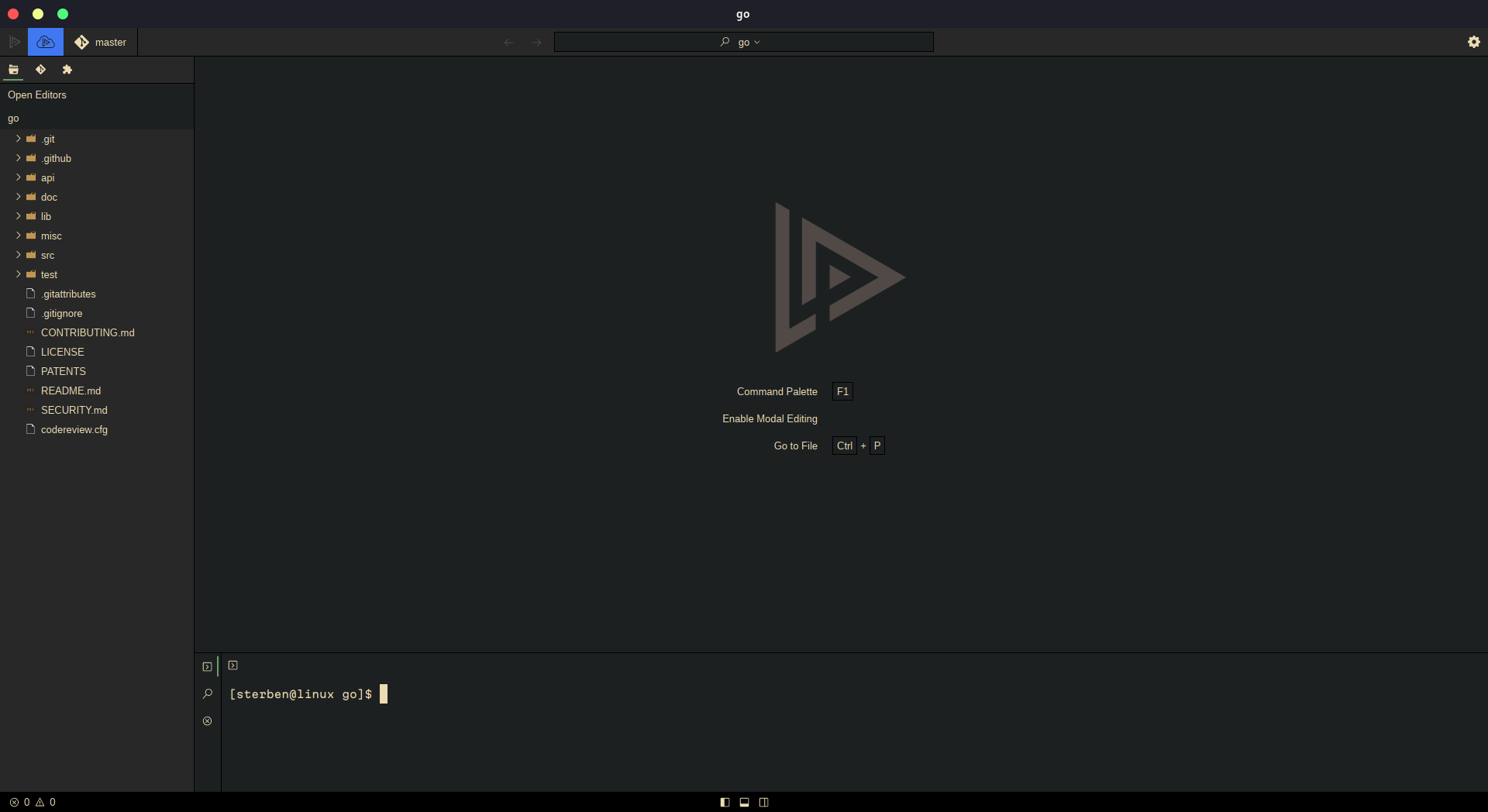Open the remote connection cloud icon

(x=45, y=41)
